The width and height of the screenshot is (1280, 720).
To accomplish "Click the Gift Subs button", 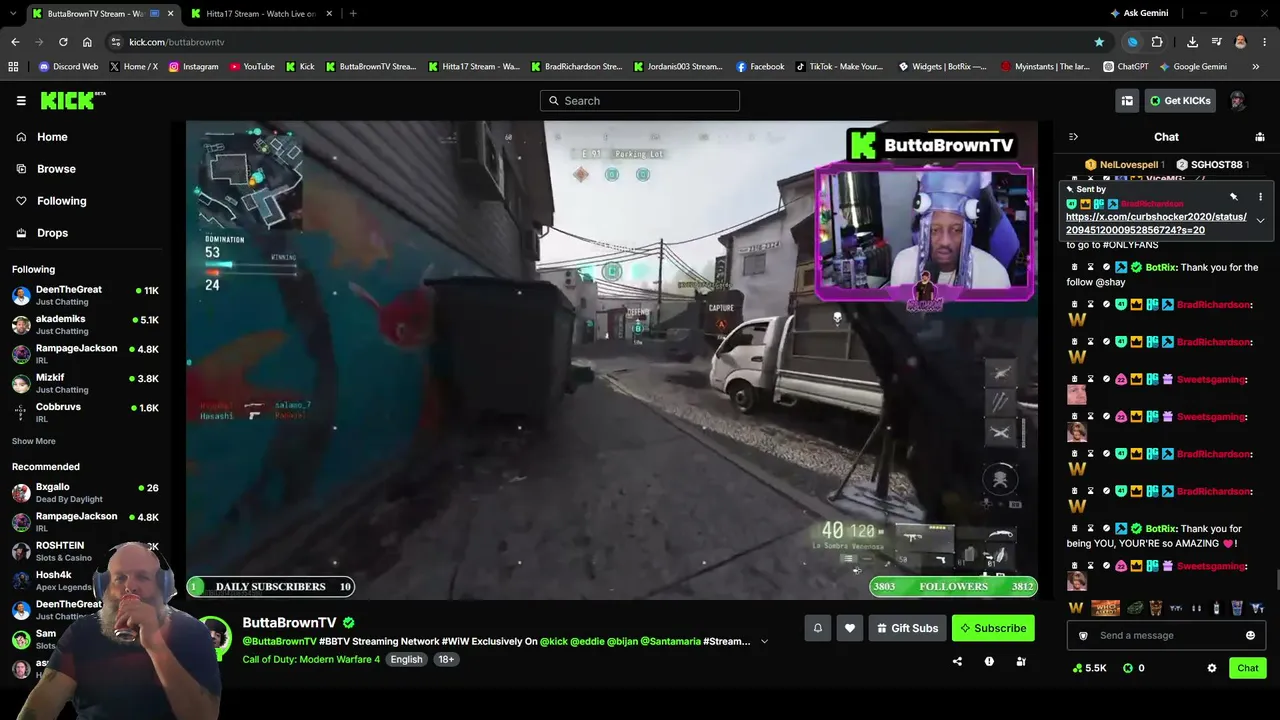I will click(x=908, y=628).
